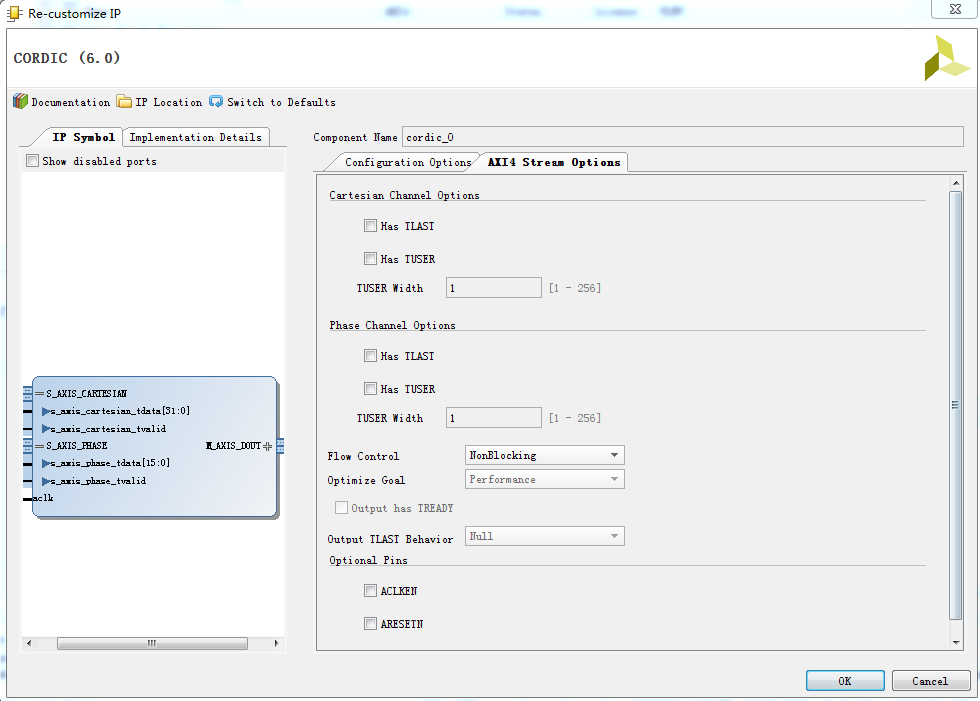Click the s_axis_phase_tvalid port arrow
Image resolution: width=980 pixels, height=701 pixels.
tap(46, 481)
